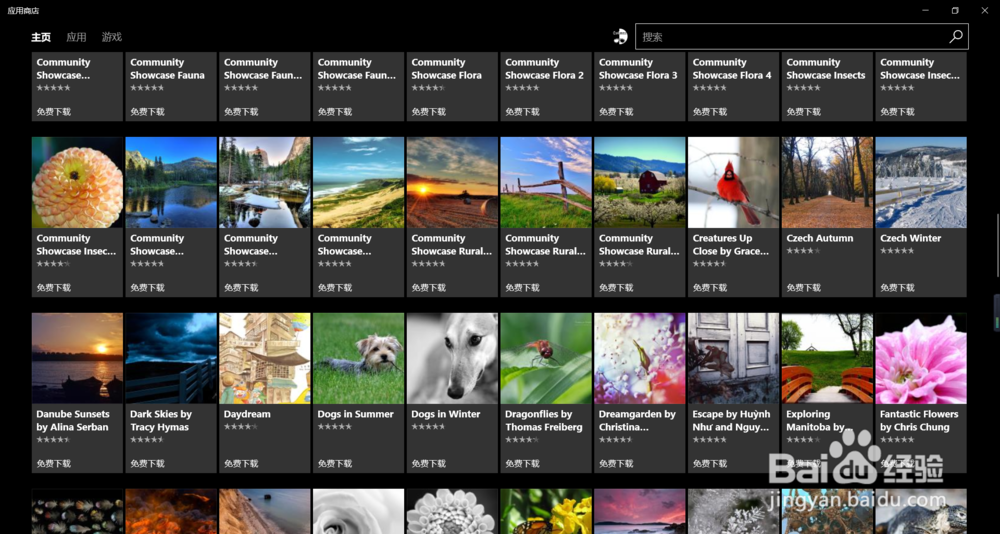Click star rating under Daydream
Image resolution: width=1000 pixels, height=534 pixels.
tap(240, 427)
